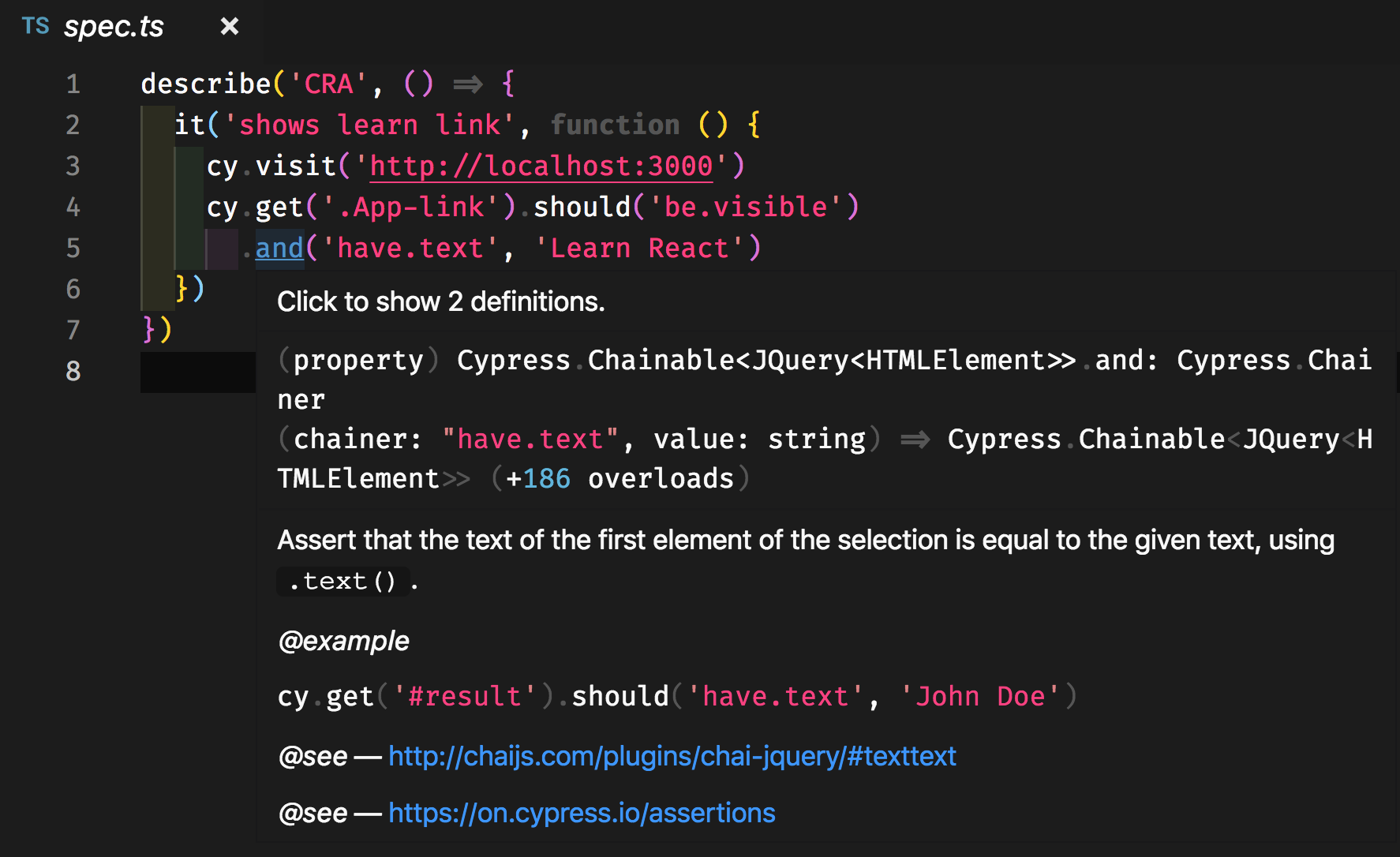The height and width of the screenshot is (857, 1400).
Task: Follow the http://localhost:3000 URL in code
Action: click(x=541, y=166)
